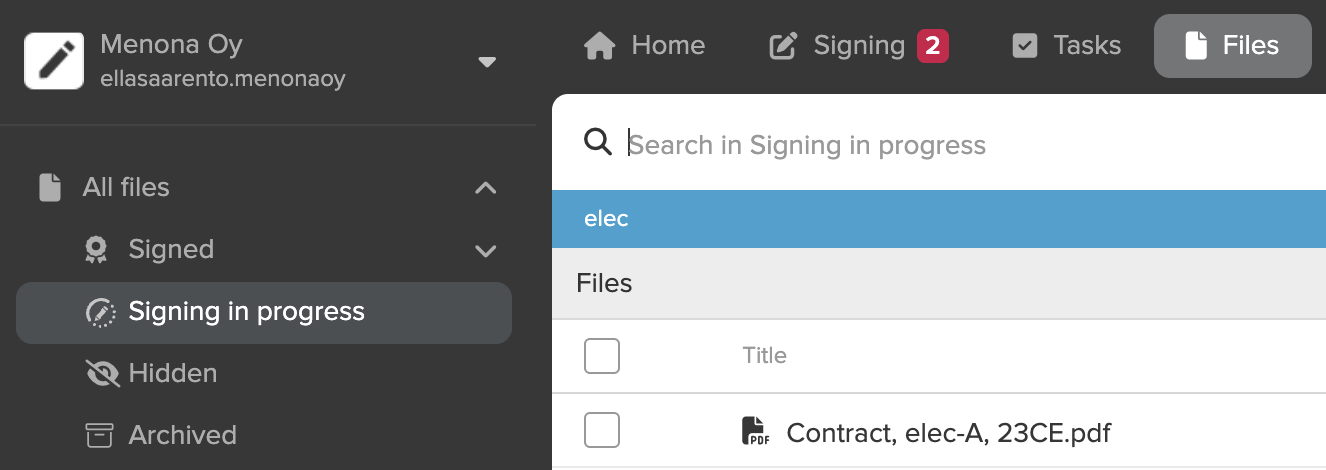Viewport: 1326px width, 470px height.
Task: Switch to the Tasks tab
Action: click(x=1066, y=46)
